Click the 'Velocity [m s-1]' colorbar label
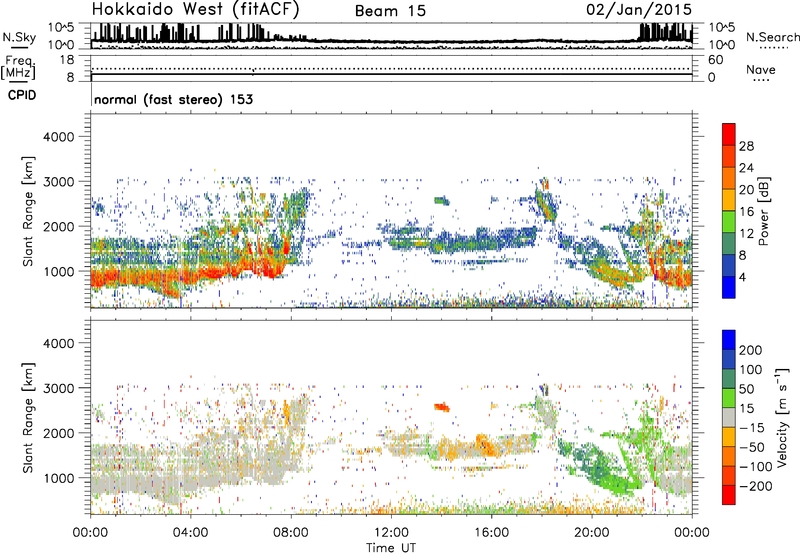The image size is (800, 554). click(782, 417)
